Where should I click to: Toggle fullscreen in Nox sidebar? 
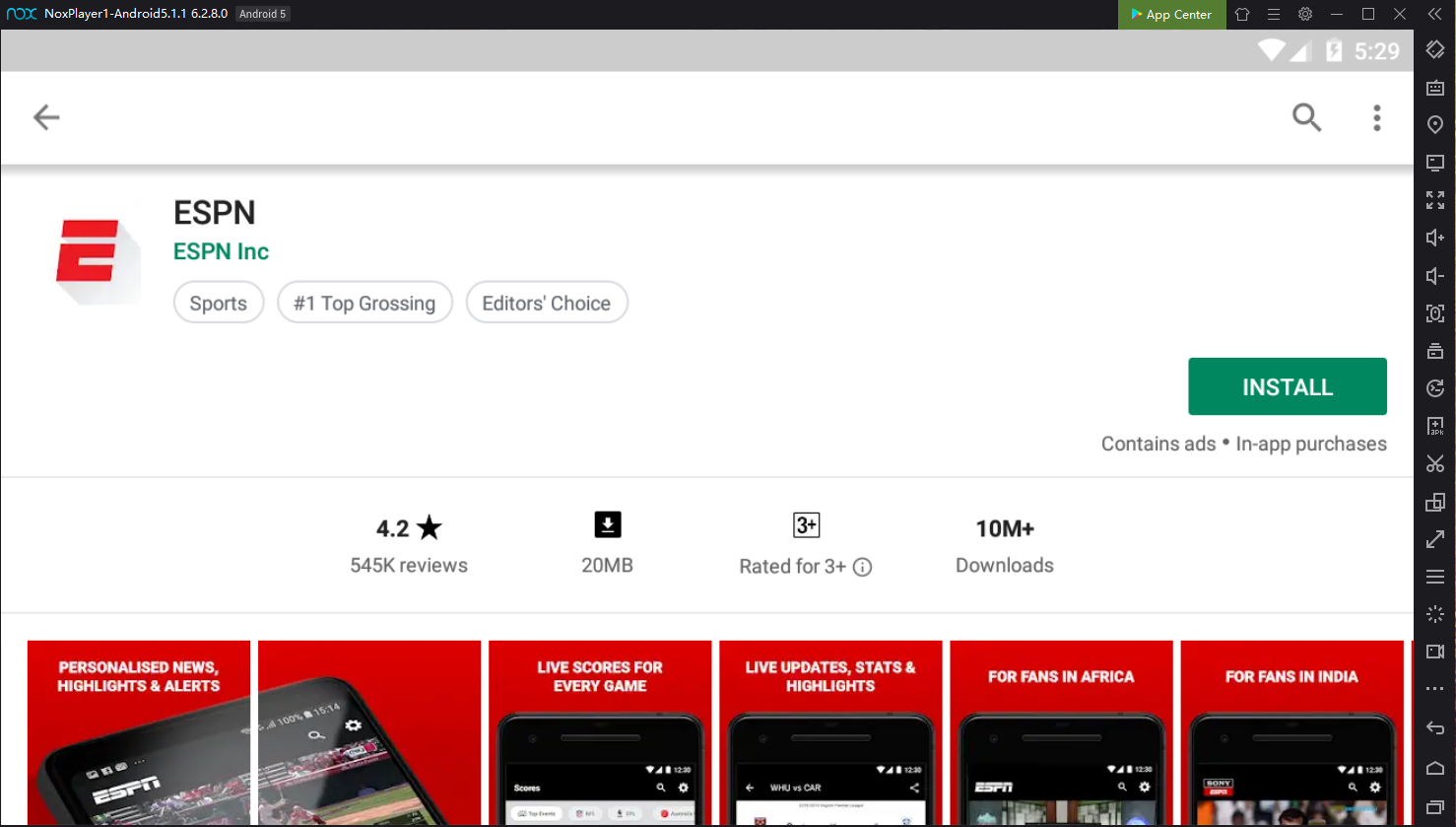coord(1435,200)
